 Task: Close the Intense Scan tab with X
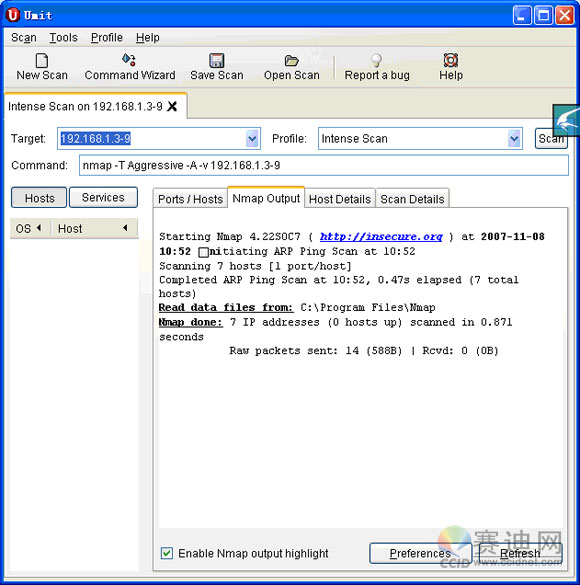(x=172, y=106)
